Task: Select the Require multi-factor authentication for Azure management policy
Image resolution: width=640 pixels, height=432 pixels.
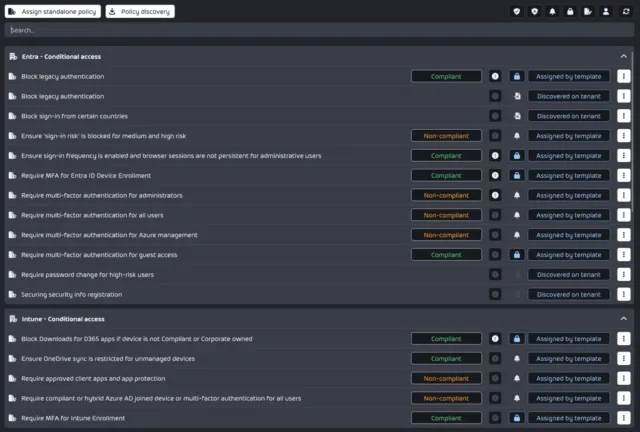Action: pos(109,235)
